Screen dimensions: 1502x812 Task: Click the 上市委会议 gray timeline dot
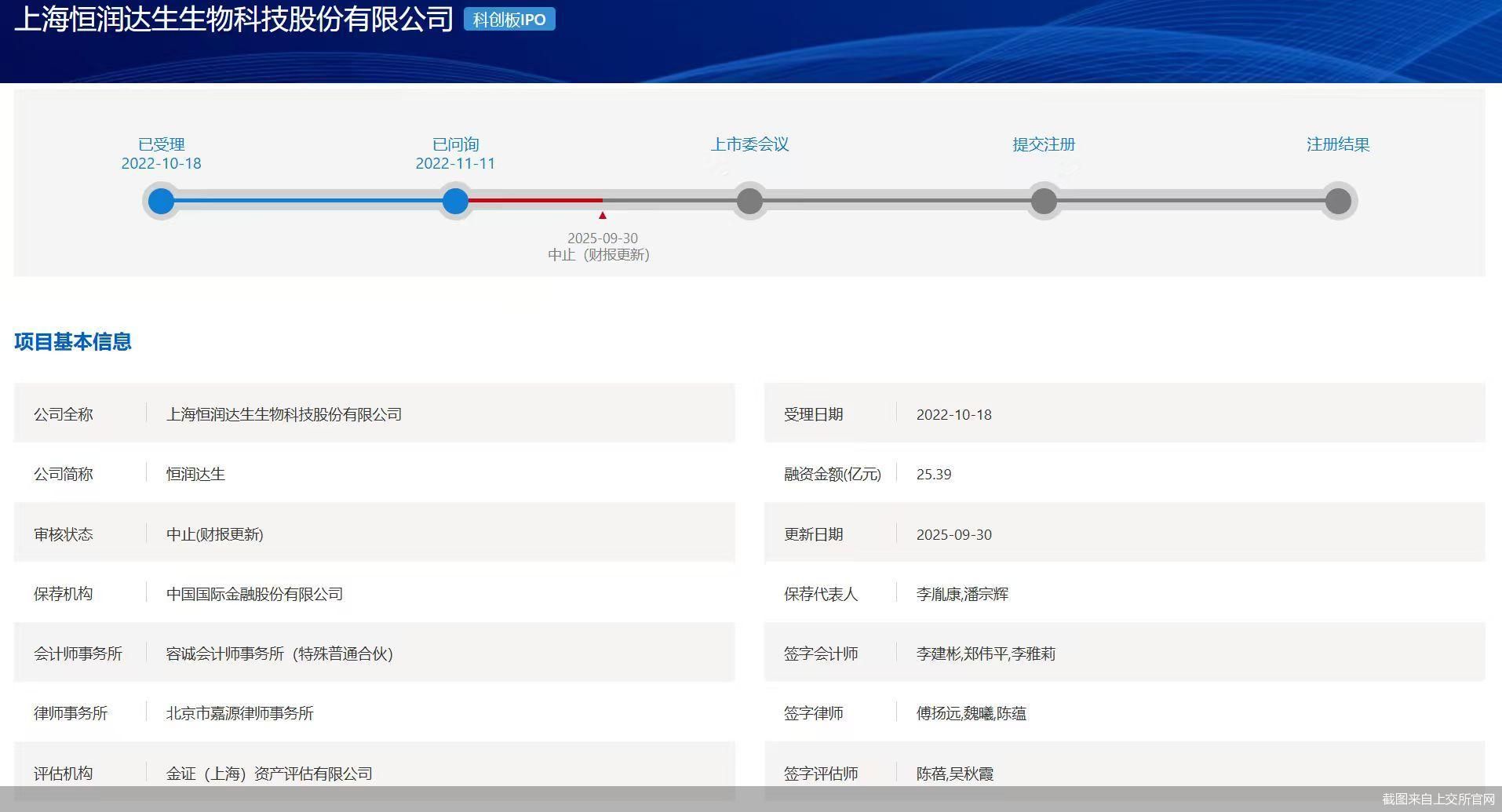tap(749, 201)
